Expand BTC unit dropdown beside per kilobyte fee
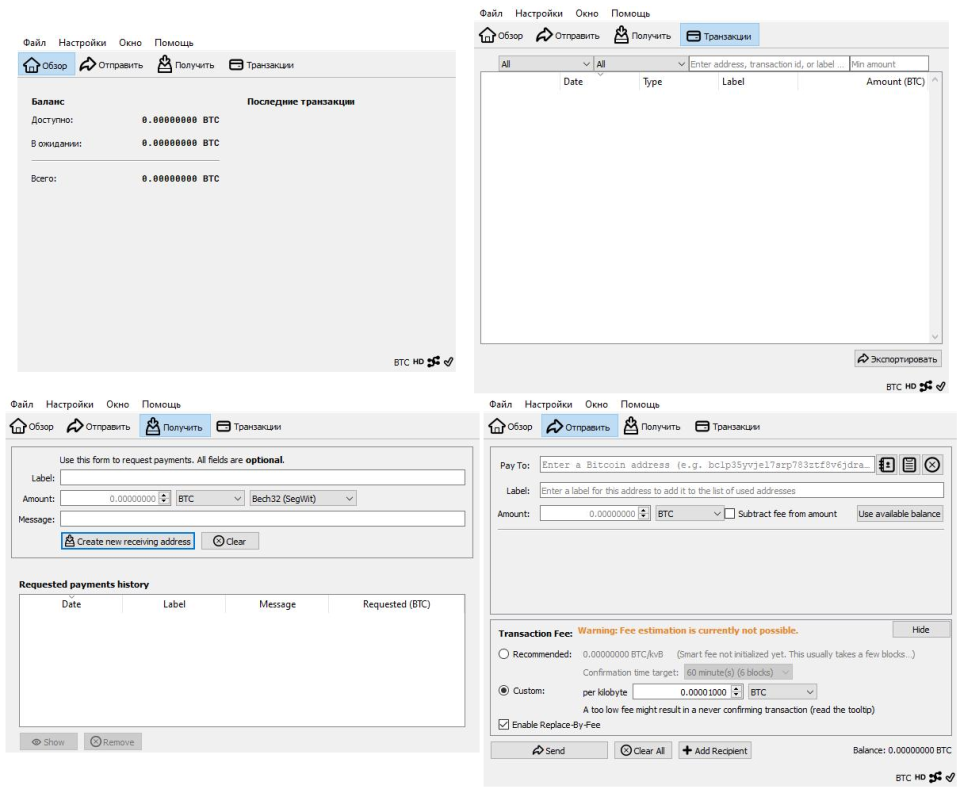 (781, 691)
